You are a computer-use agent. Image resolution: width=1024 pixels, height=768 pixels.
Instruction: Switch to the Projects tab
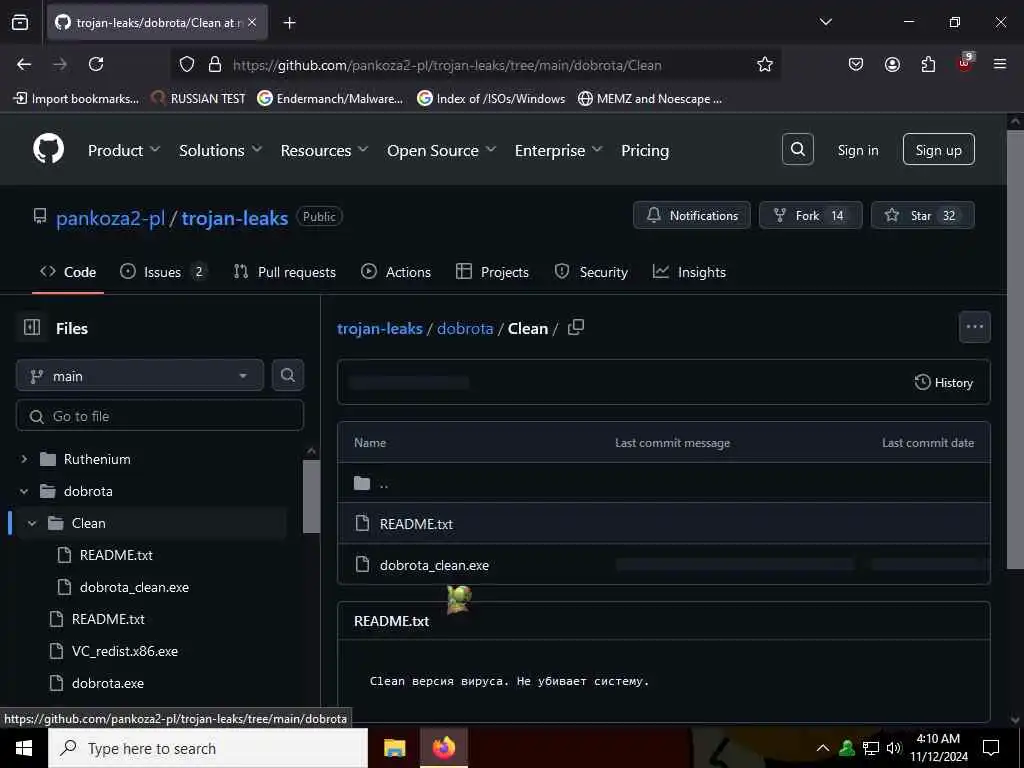tap(492, 272)
